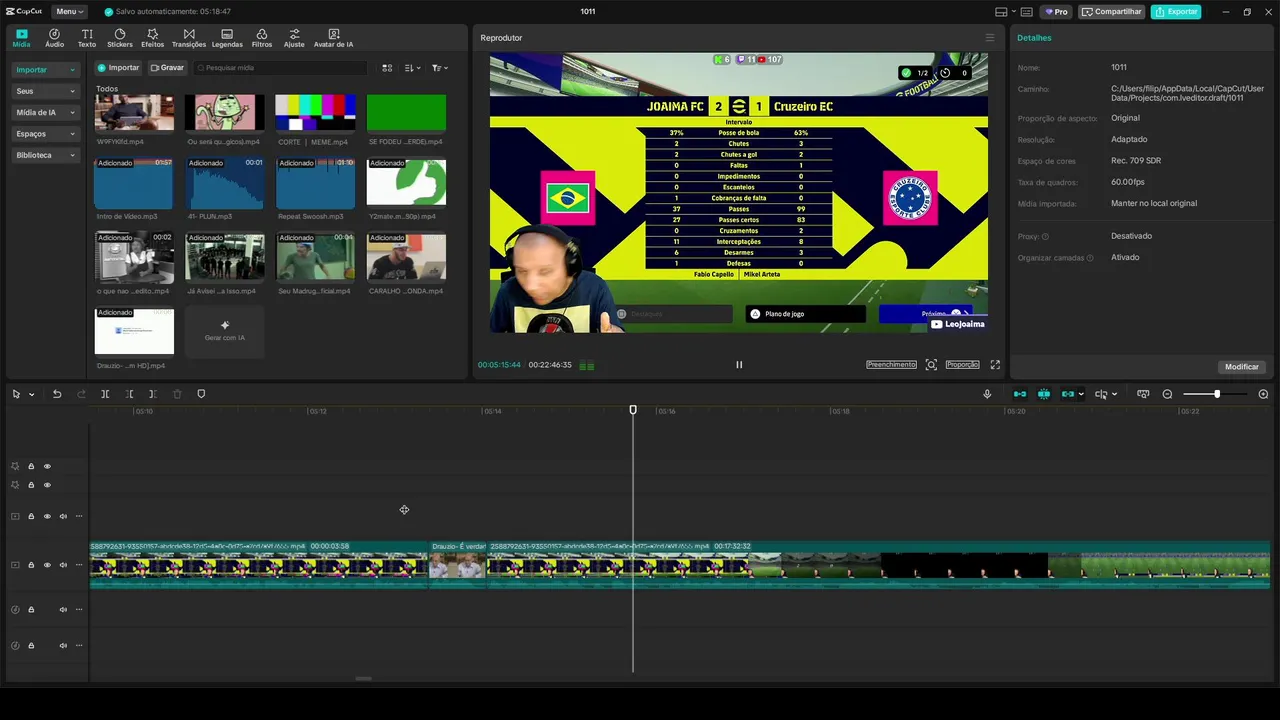Add a timeline marker
The width and height of the screenshot is (1280, 720).
pyautogui.click(x=201, y=394)
